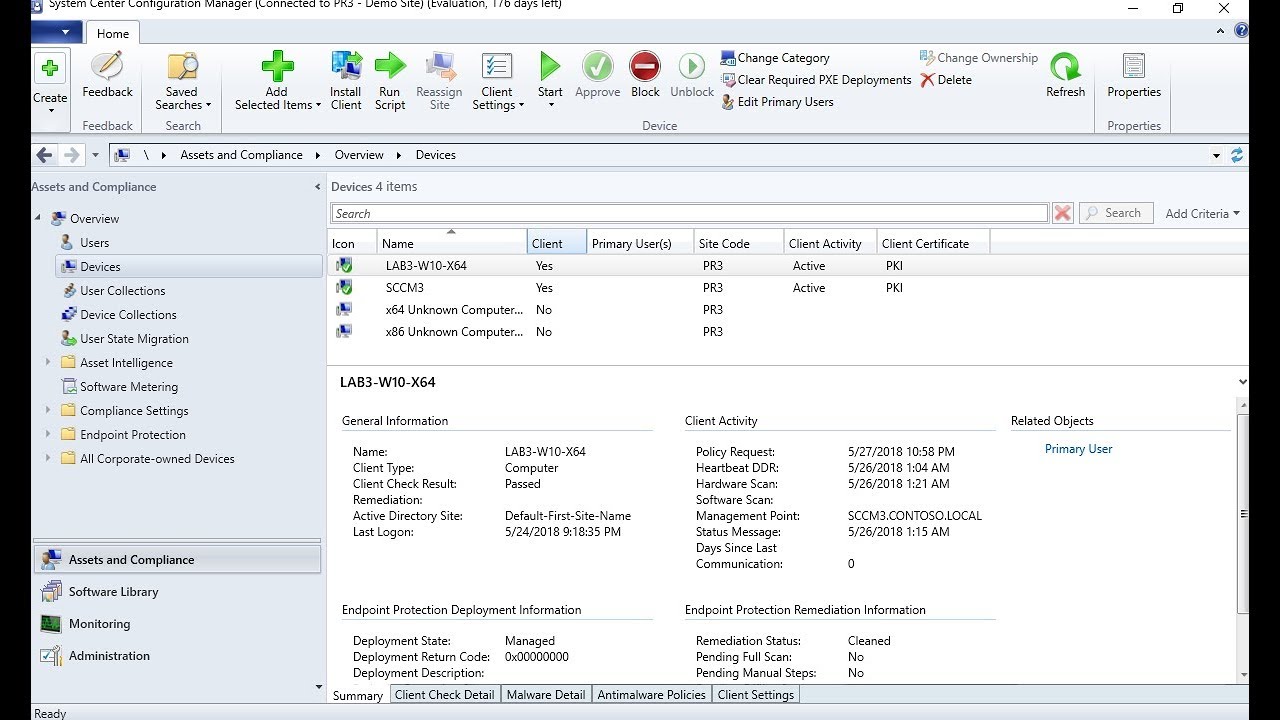Click the Help question mark icon
This screenshot has height=720, width=1280.
click(x=1241, y=31)
